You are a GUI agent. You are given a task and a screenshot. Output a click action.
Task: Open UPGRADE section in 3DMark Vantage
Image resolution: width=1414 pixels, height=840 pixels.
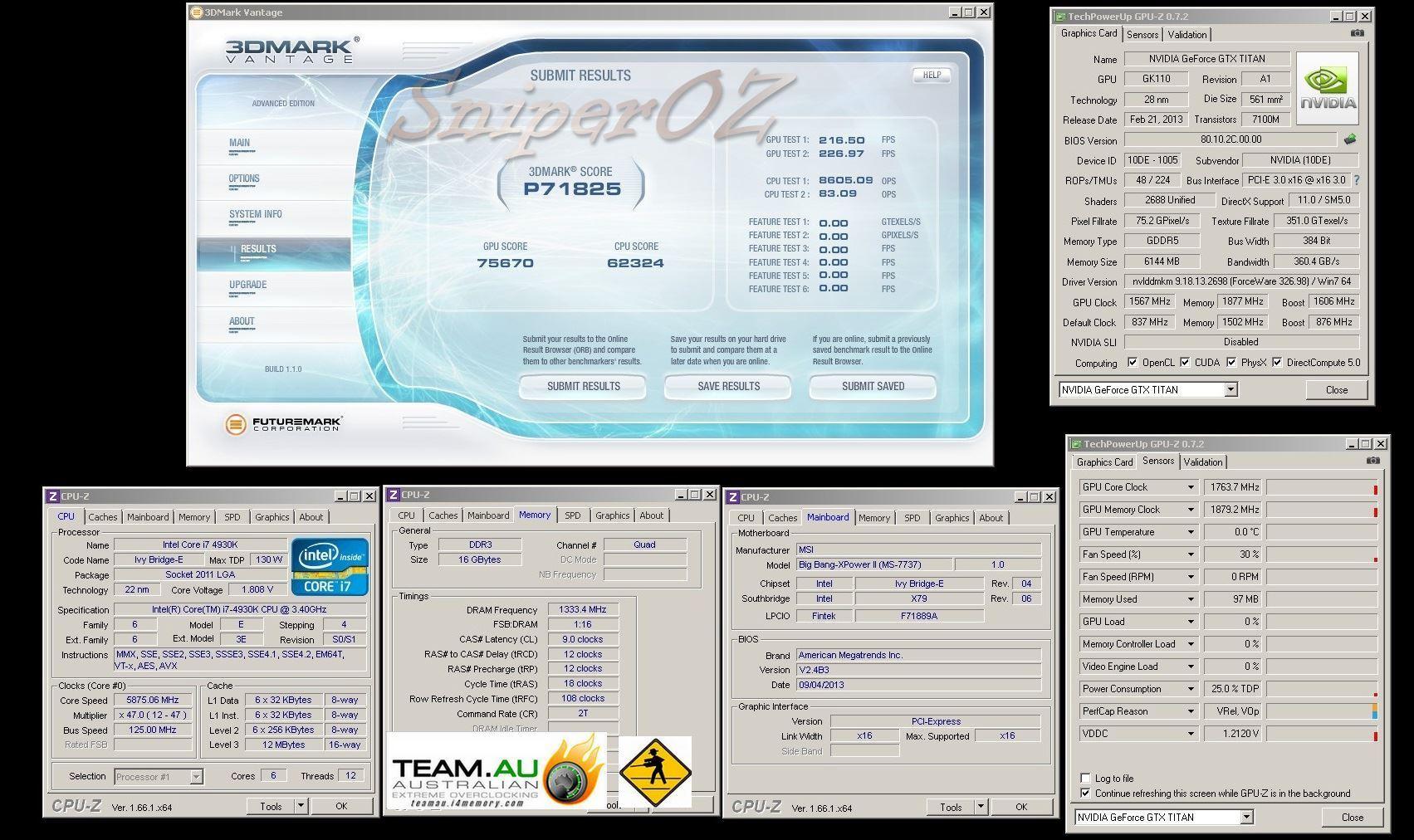coord(248,285)
